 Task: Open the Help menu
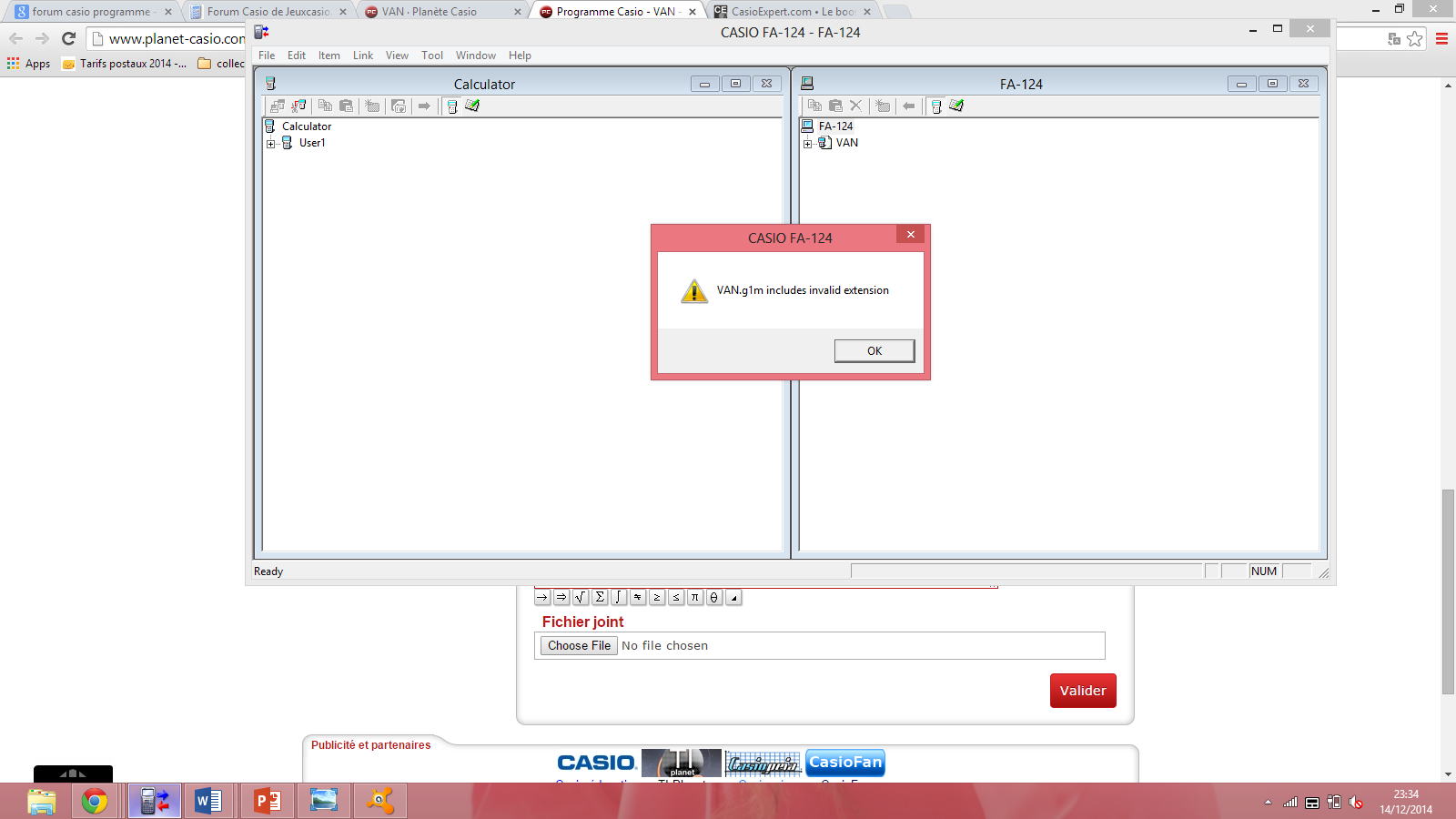pyautogui.click(x=520, y=56)
